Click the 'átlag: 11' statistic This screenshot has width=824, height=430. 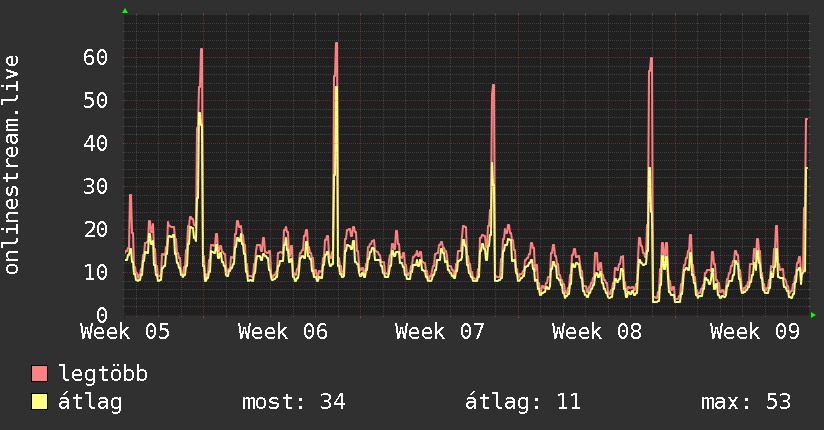[x=523, y=402]
